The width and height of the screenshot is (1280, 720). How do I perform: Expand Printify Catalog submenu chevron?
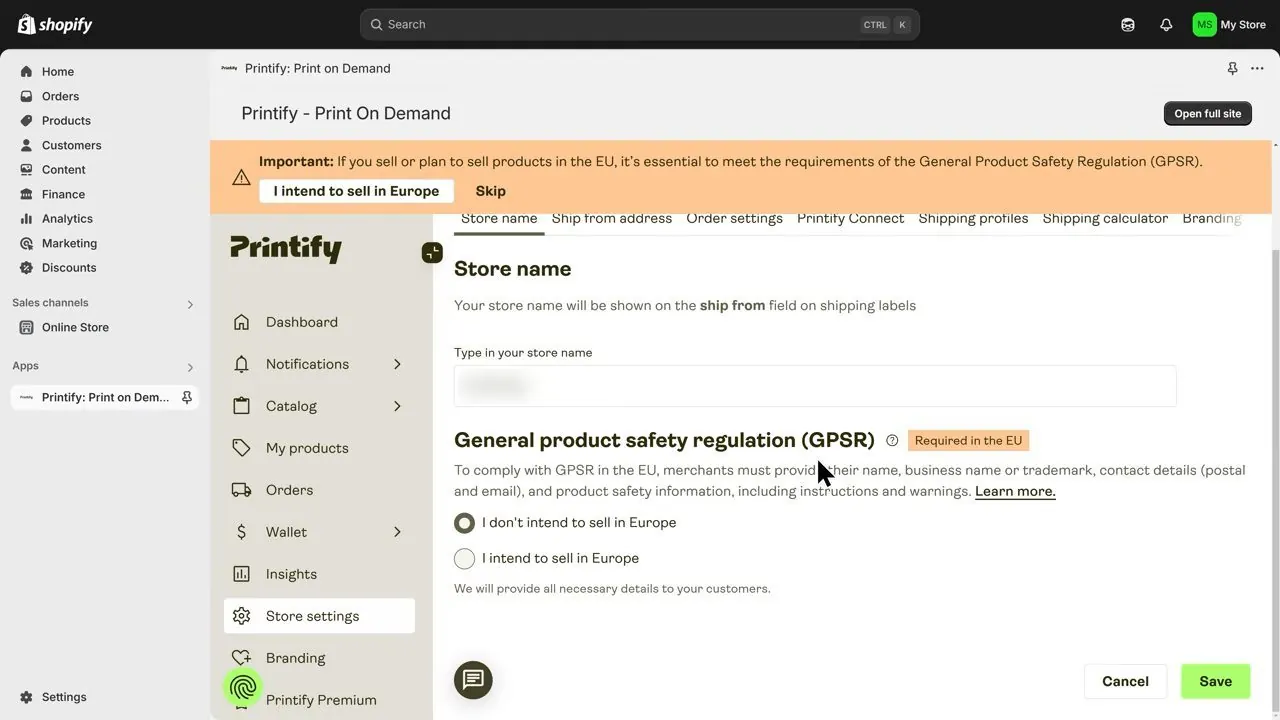397,406
